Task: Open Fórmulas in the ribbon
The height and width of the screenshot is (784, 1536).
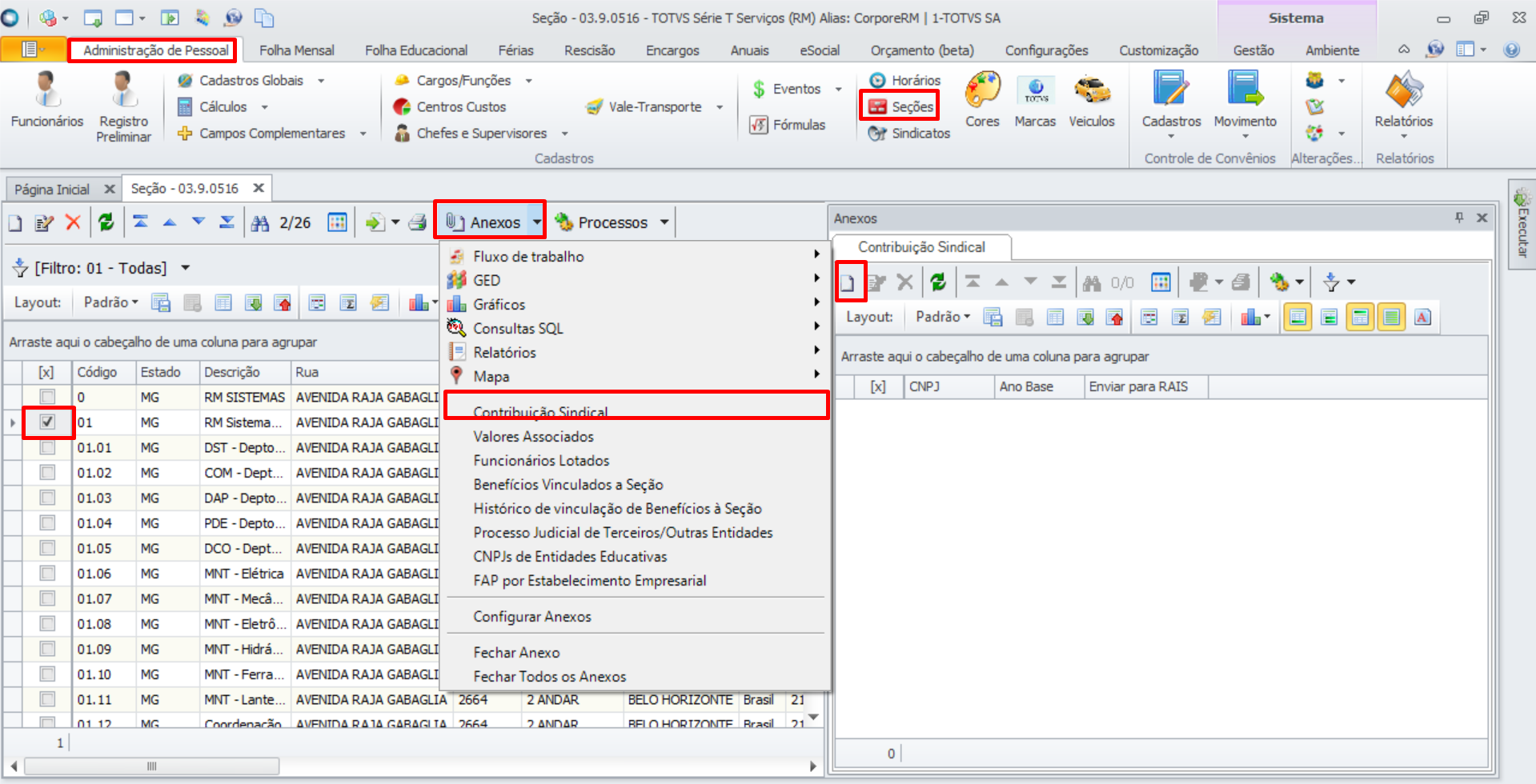Action: click(788, 125)
